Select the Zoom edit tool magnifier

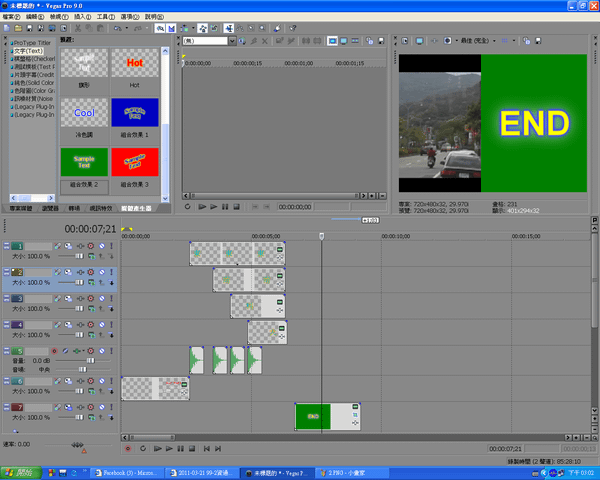[262, 28]
